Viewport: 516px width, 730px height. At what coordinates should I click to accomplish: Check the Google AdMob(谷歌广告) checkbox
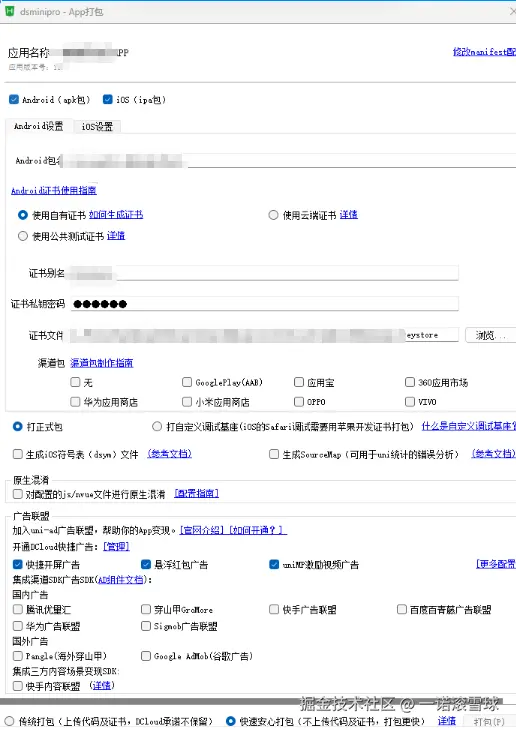coord(146,656)
